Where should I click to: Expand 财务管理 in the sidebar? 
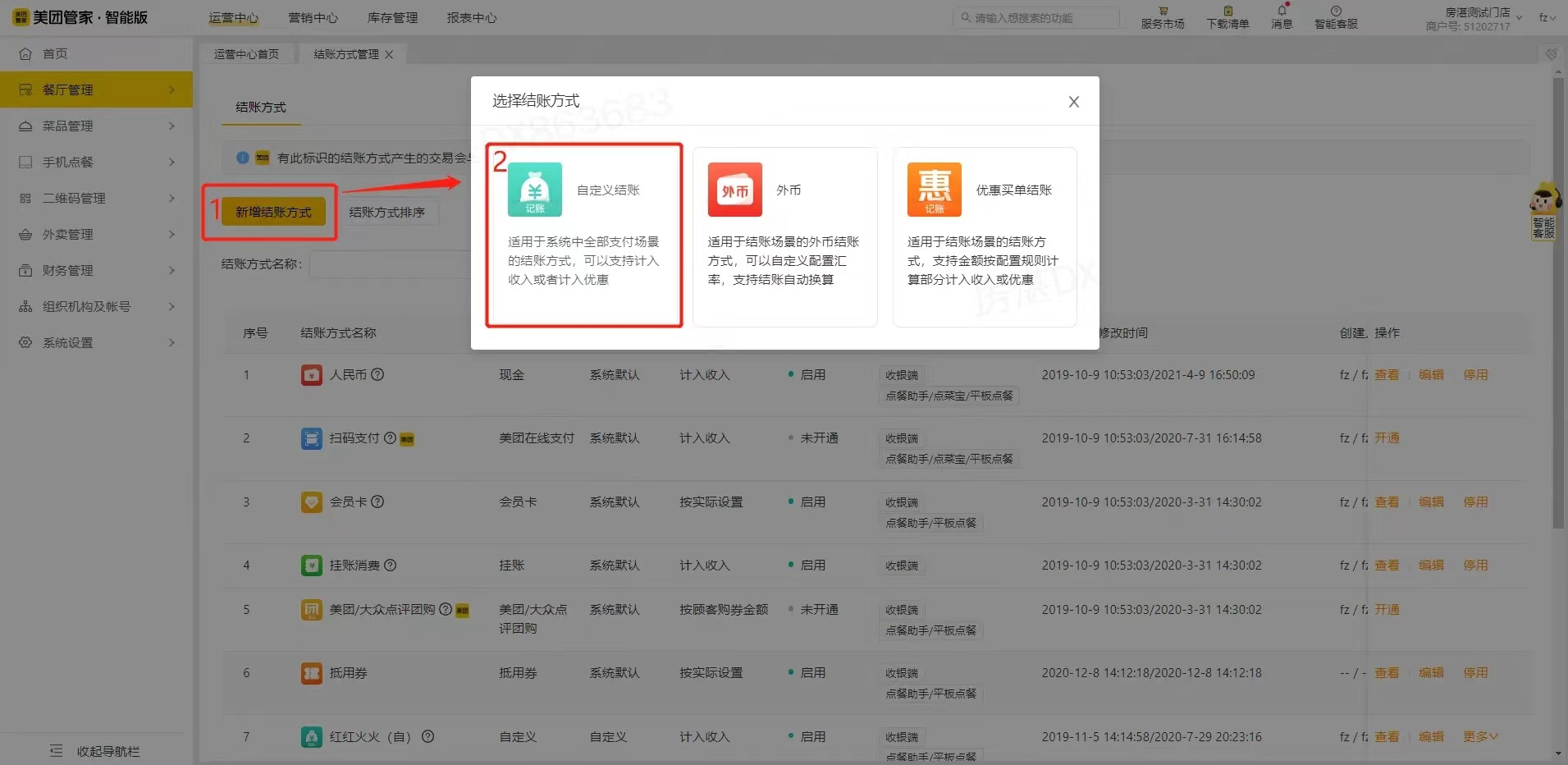[96, 270]
